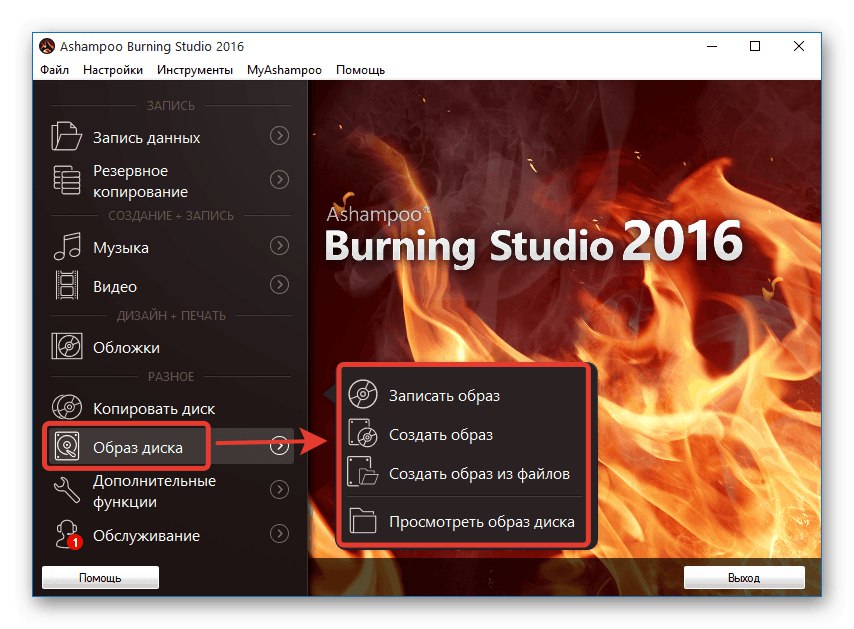Open the MyAshampoo menu
854x629 pixels.
284,70
